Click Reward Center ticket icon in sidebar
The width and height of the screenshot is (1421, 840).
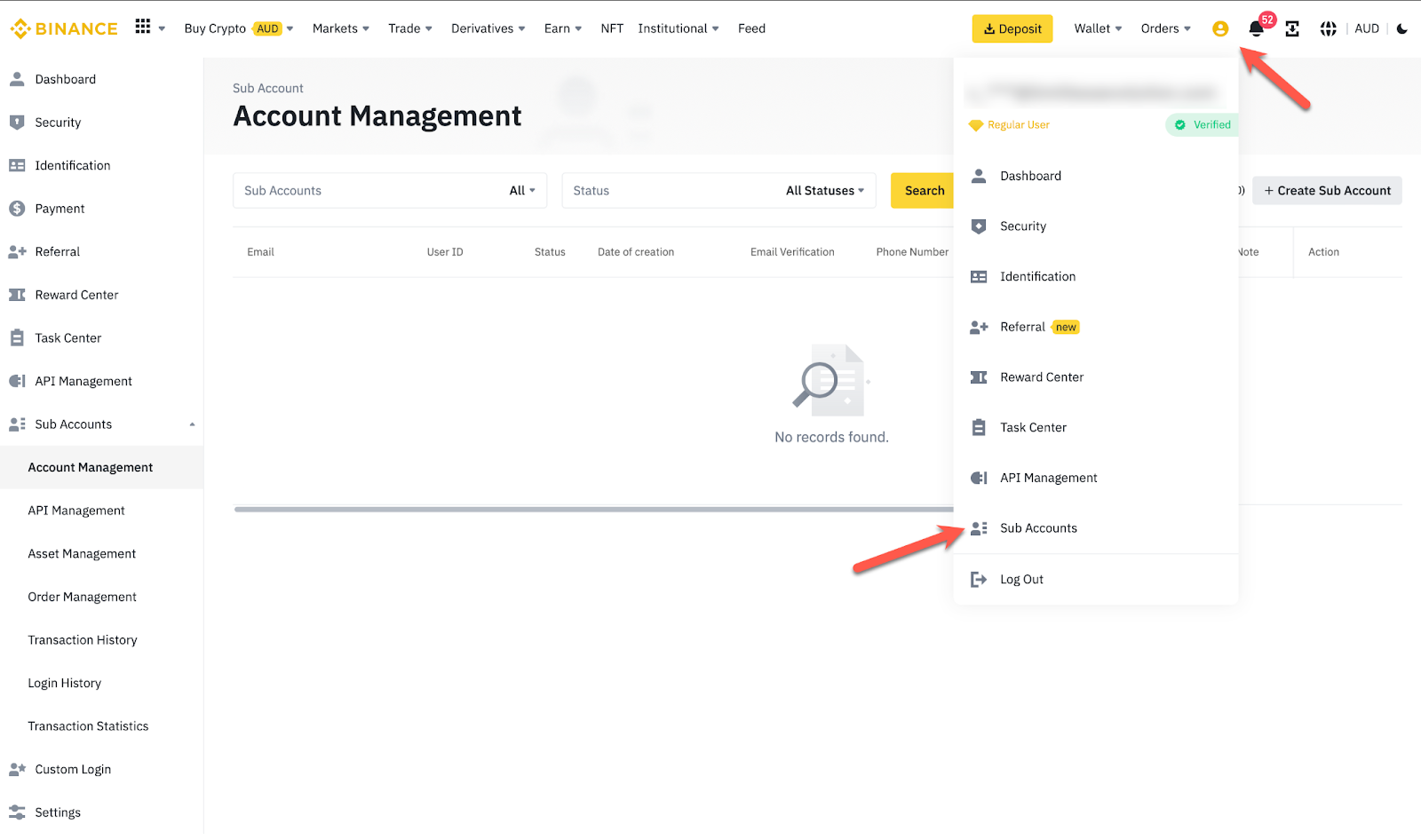17,295
